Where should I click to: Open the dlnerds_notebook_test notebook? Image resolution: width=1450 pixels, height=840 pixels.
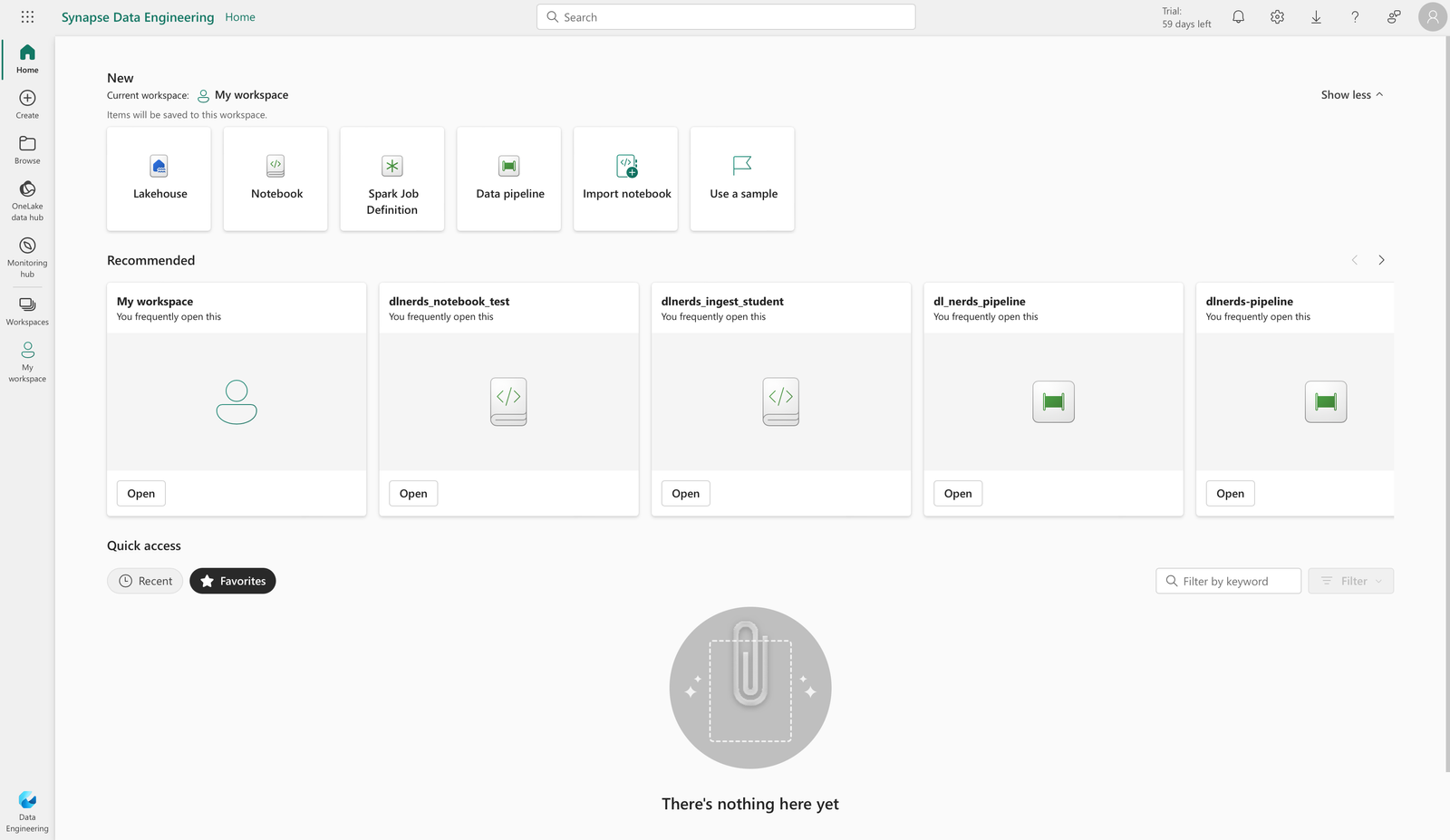click(x=412, y=493)
